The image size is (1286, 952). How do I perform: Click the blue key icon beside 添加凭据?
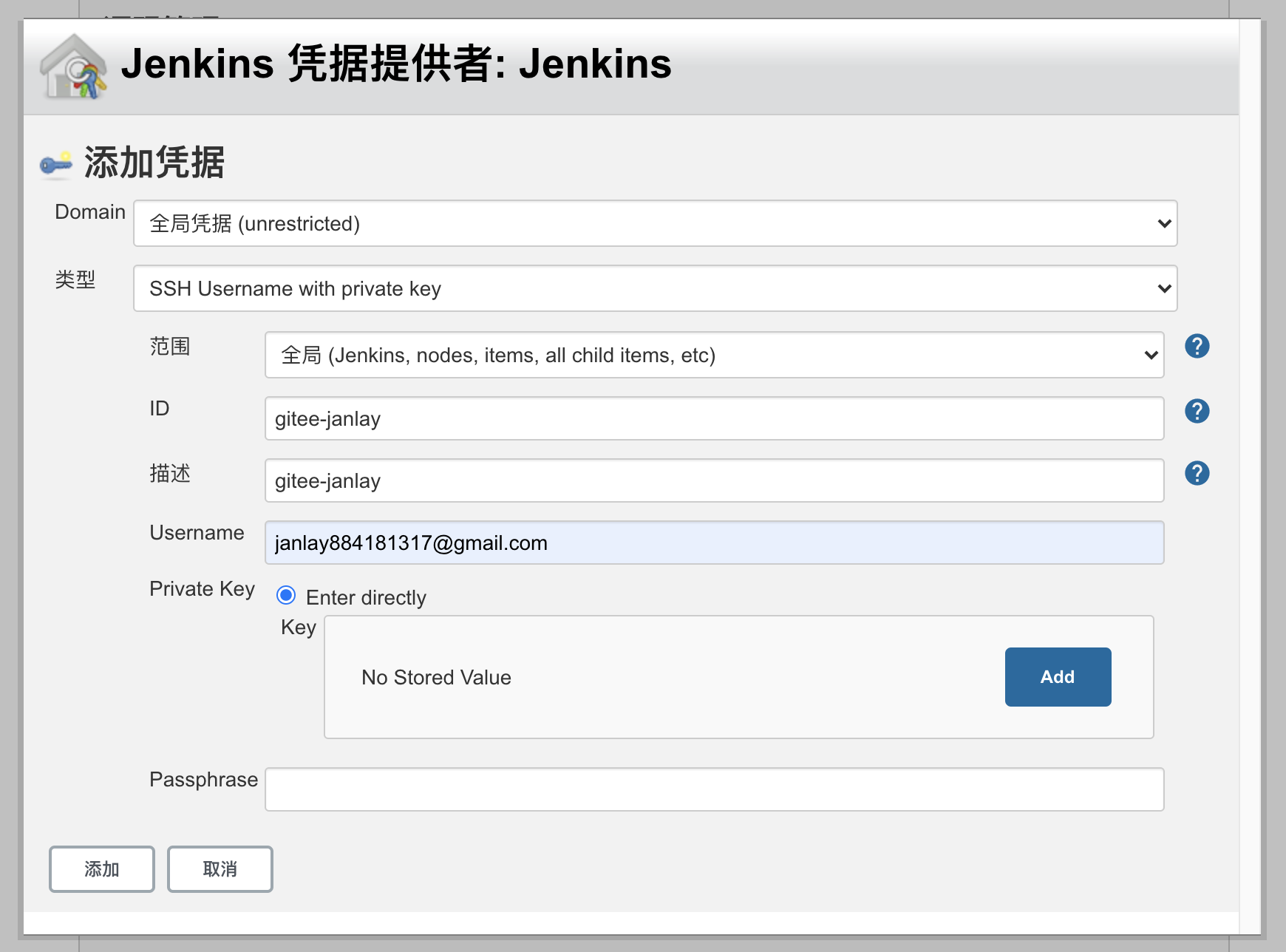56,164
